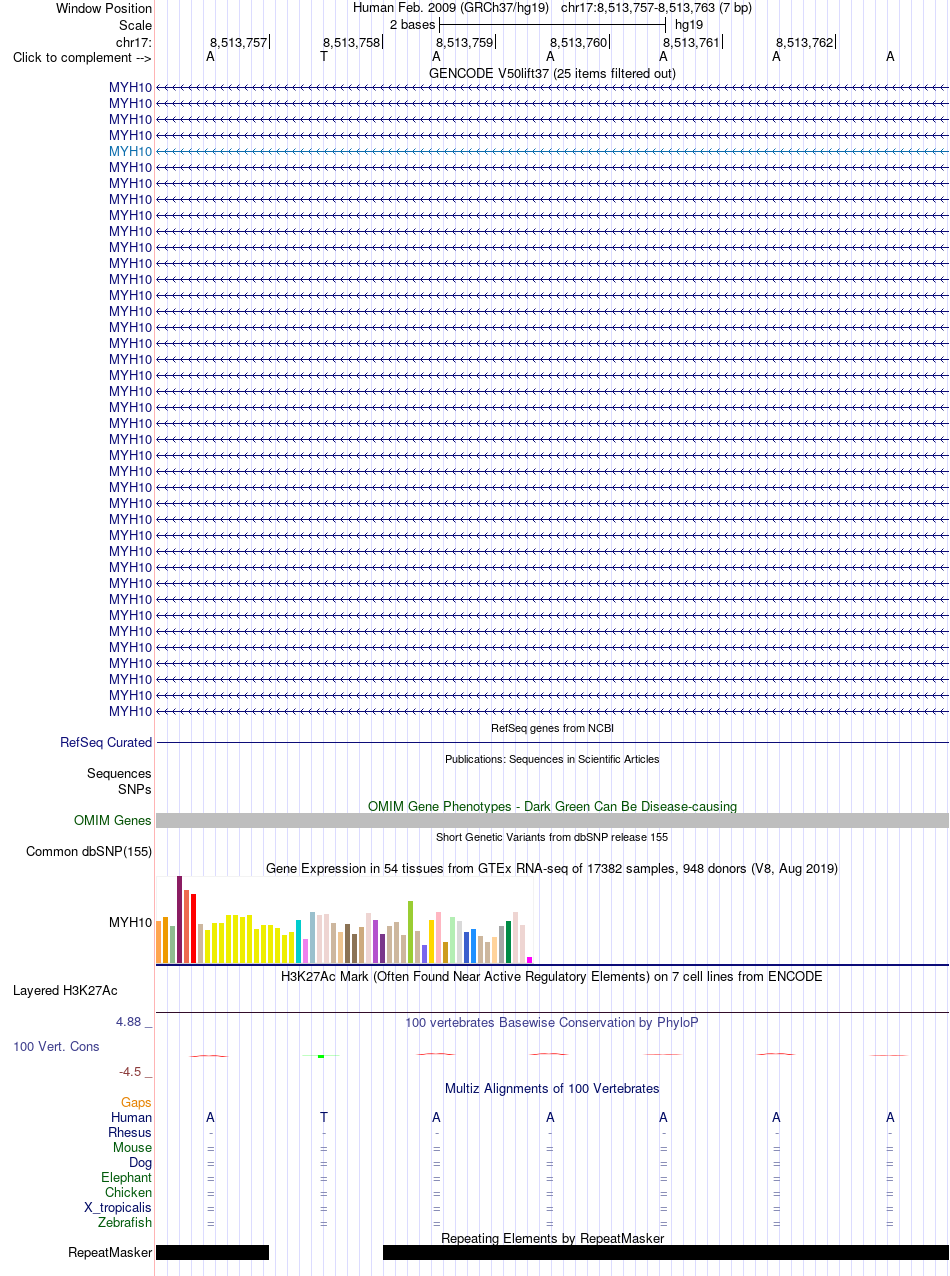Click the 'Repeating Elements by RepeatMasker' title
The width and height of the screenshot is (950, 1276).
pos(552,1238)
